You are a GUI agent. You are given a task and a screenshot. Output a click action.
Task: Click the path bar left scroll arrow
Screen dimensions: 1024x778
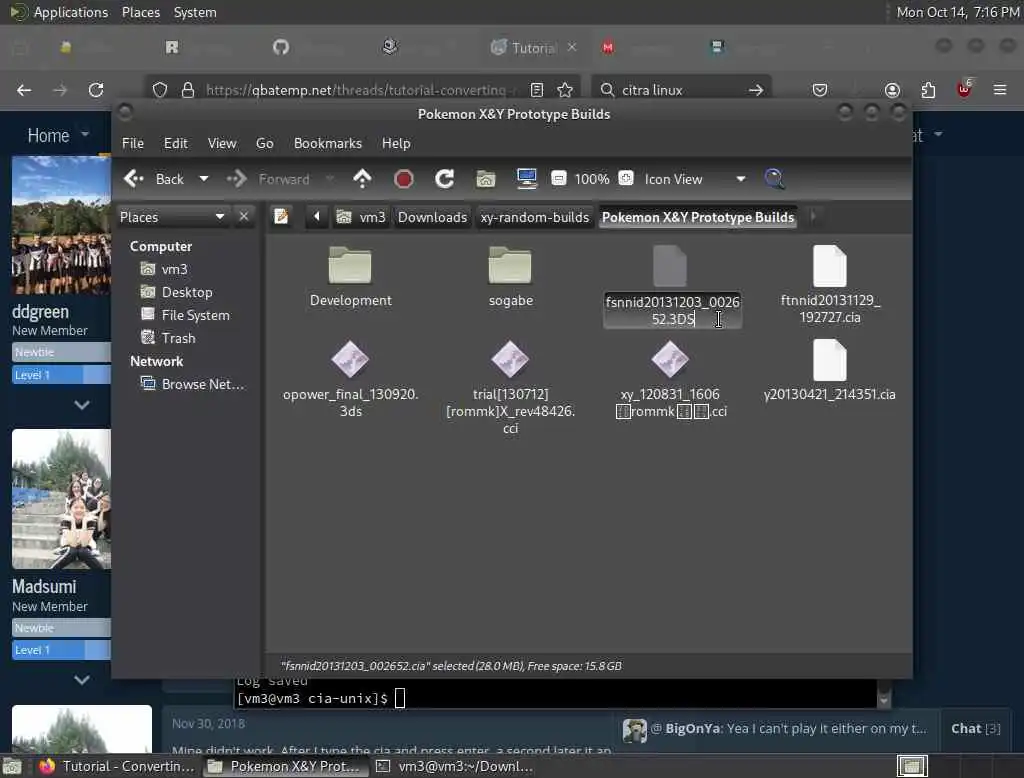click(x=317, y=216)
